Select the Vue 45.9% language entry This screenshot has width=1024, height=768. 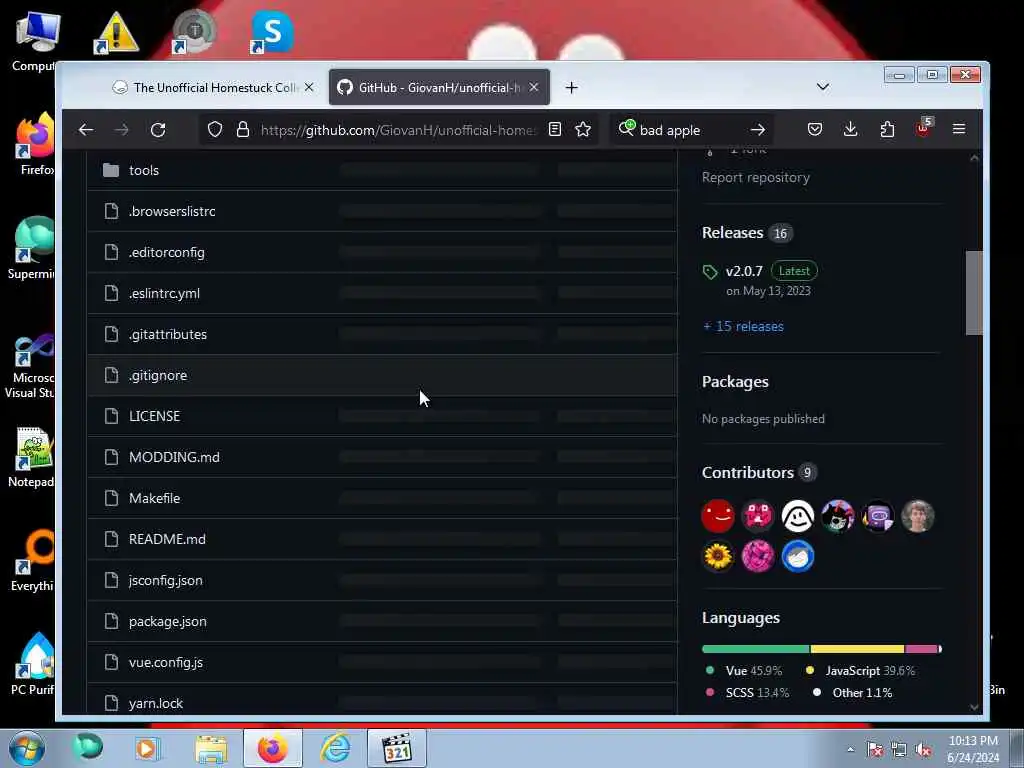click(x=744, y=671)
